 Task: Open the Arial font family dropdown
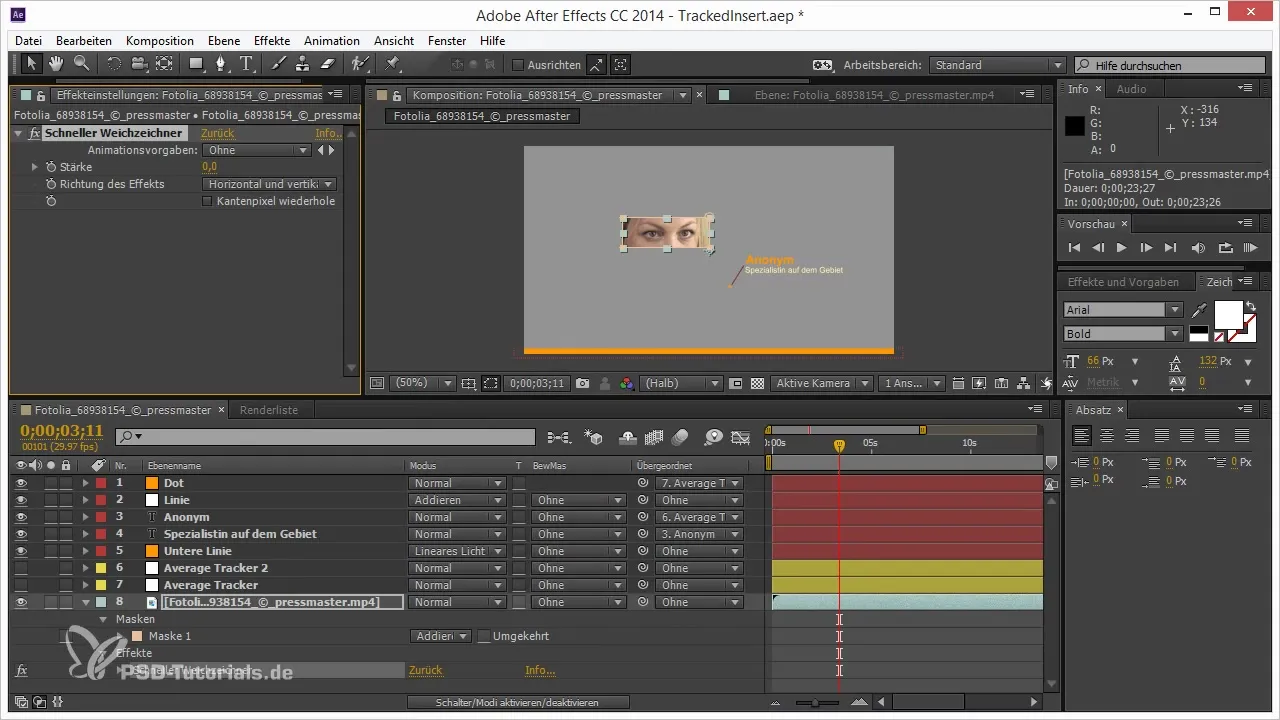[1123, 310]
